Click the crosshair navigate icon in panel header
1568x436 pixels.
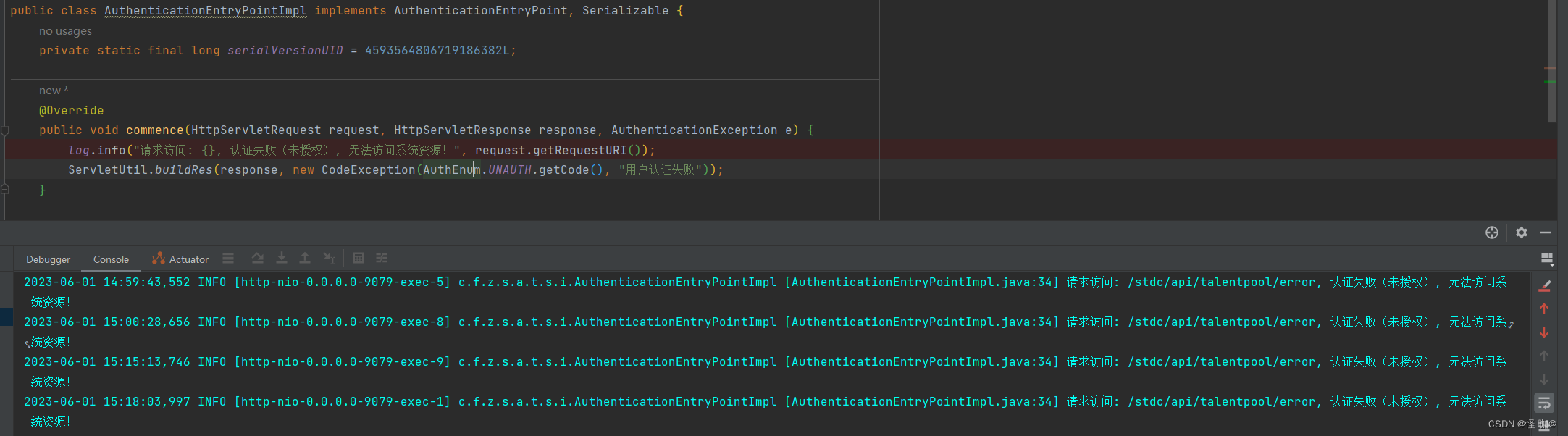1492,232
